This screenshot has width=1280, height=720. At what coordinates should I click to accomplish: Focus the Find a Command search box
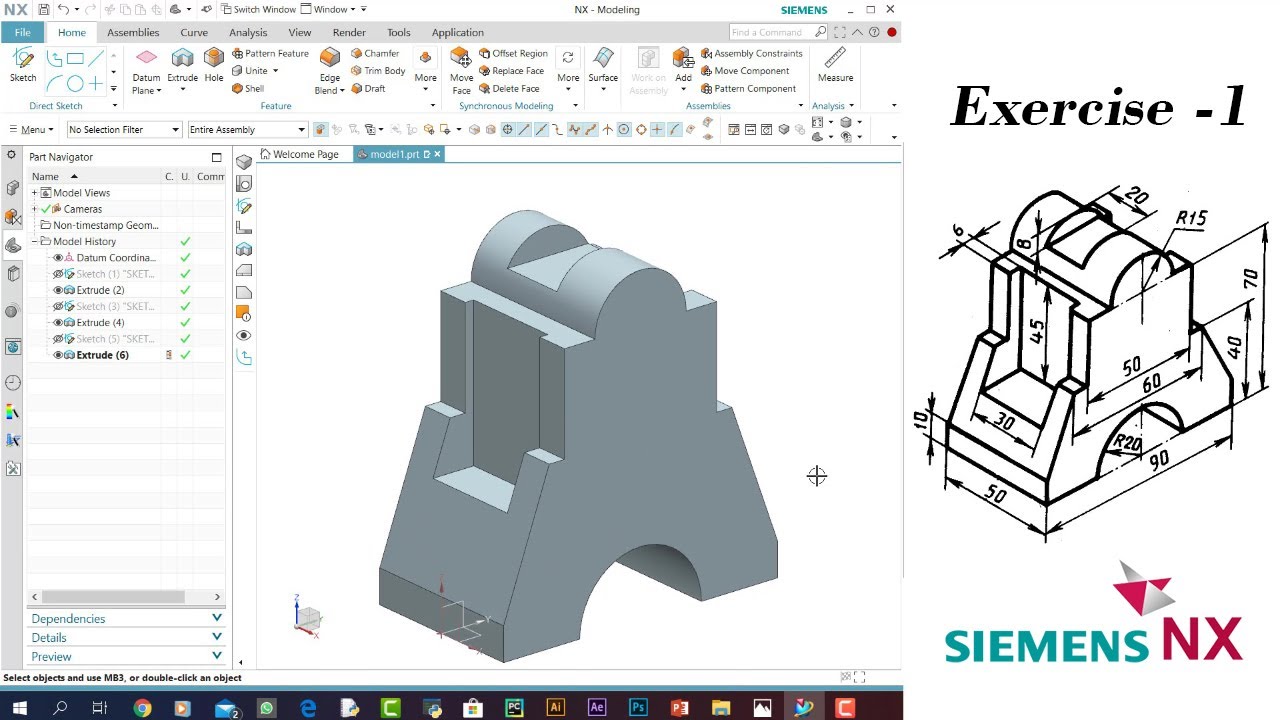[x=780, y=33]
